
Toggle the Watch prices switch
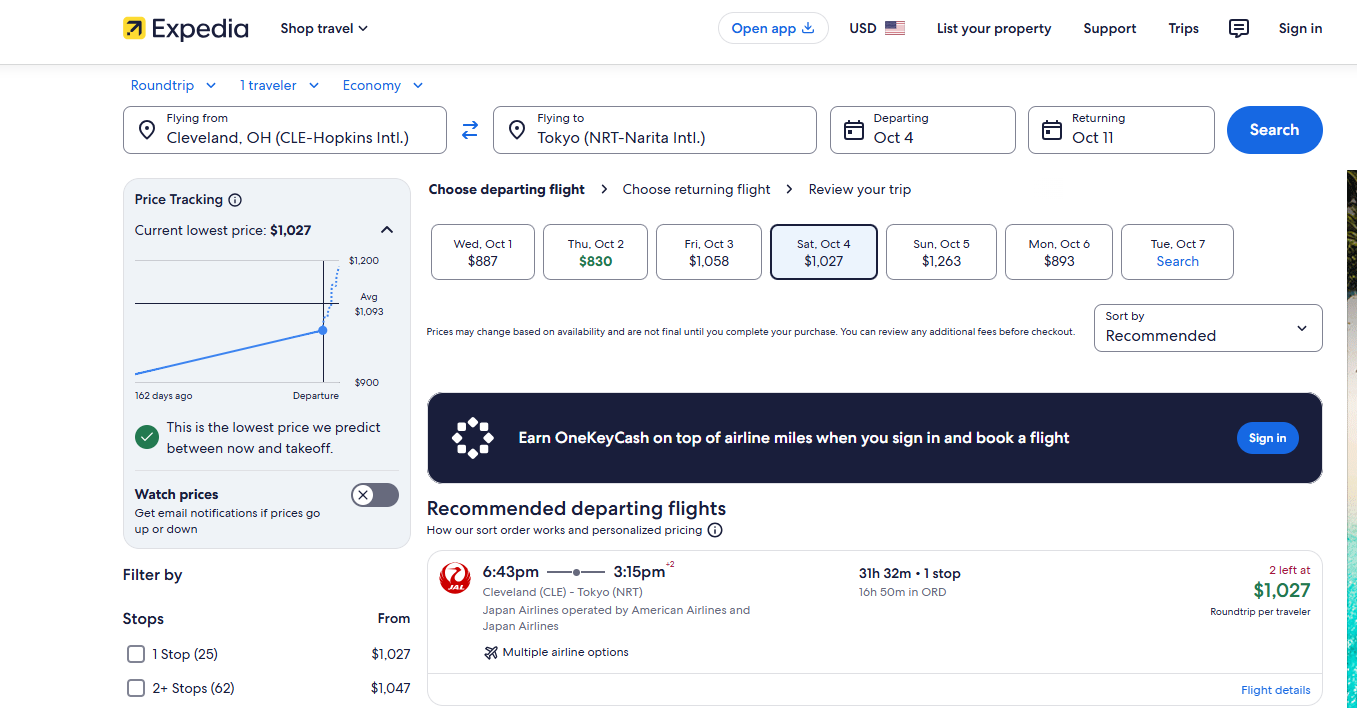375,495
